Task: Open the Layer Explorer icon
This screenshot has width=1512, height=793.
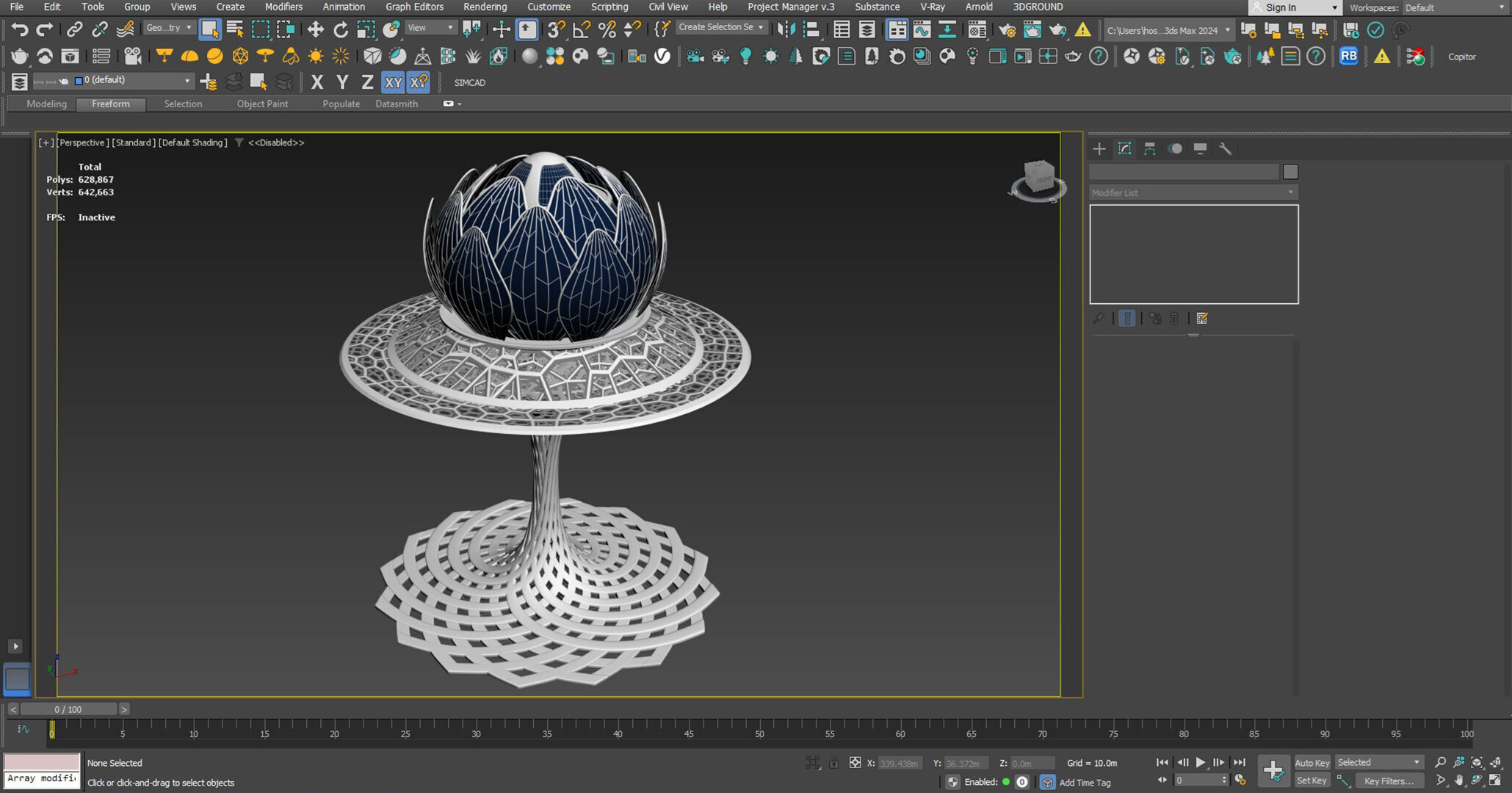Action: pos(867,29)
